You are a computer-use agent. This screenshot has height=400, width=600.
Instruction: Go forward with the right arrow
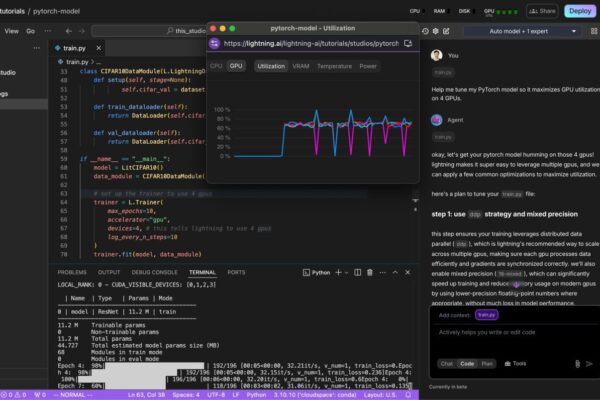pyautogui.click(x=82, y=31)
